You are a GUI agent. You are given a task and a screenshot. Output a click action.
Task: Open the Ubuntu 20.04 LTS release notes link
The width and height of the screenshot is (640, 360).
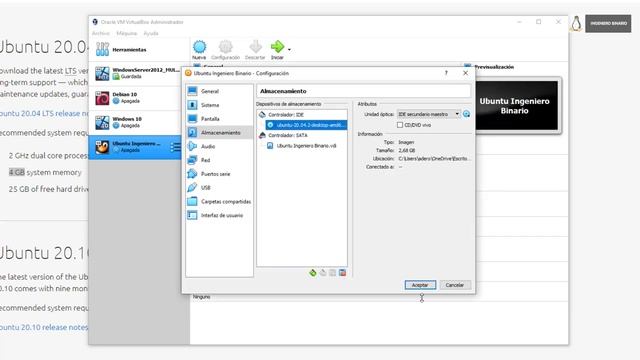point(44,113)
